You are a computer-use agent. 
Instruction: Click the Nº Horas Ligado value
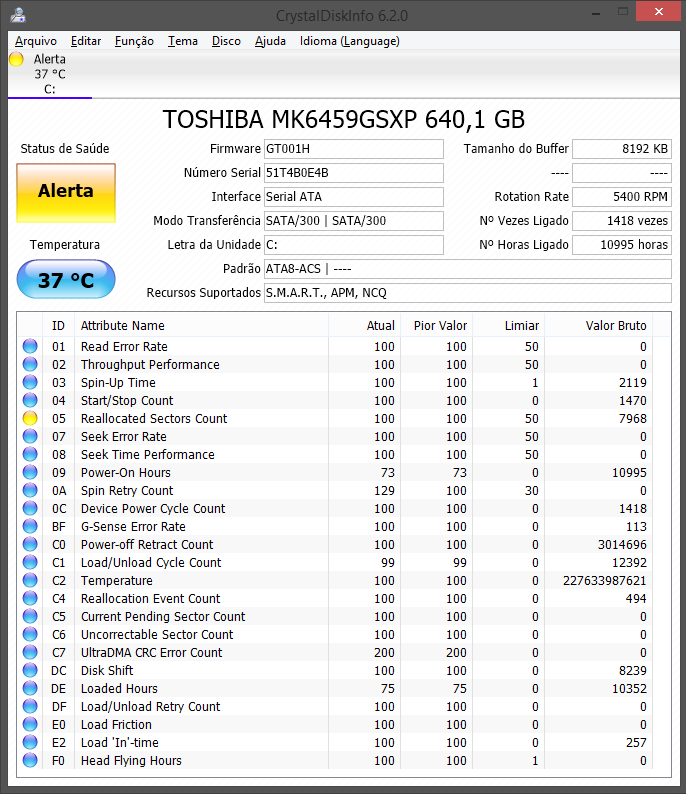tap(622, 245)
